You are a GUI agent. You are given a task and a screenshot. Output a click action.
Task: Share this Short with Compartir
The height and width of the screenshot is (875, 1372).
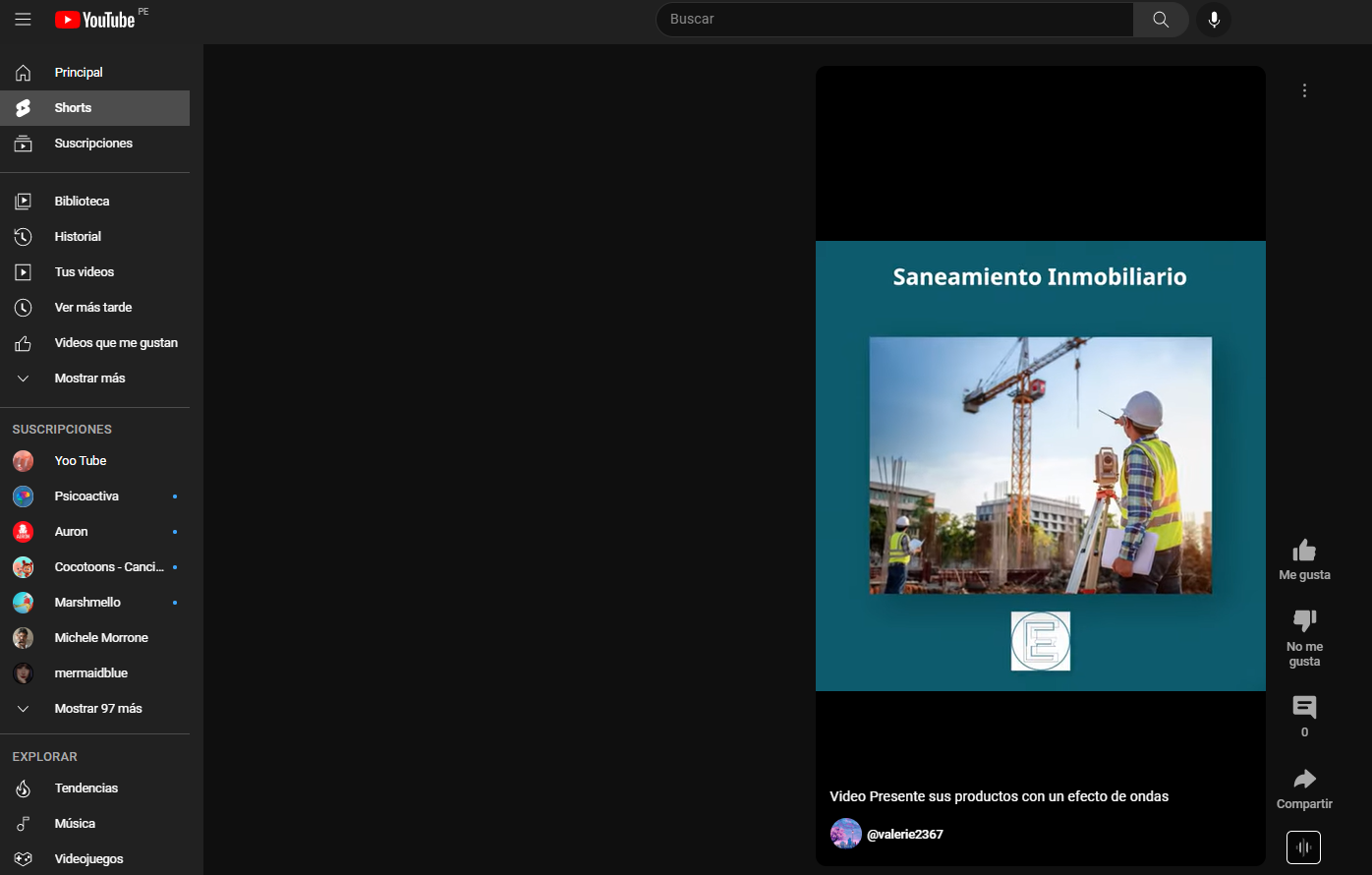tap(1304, 781)
